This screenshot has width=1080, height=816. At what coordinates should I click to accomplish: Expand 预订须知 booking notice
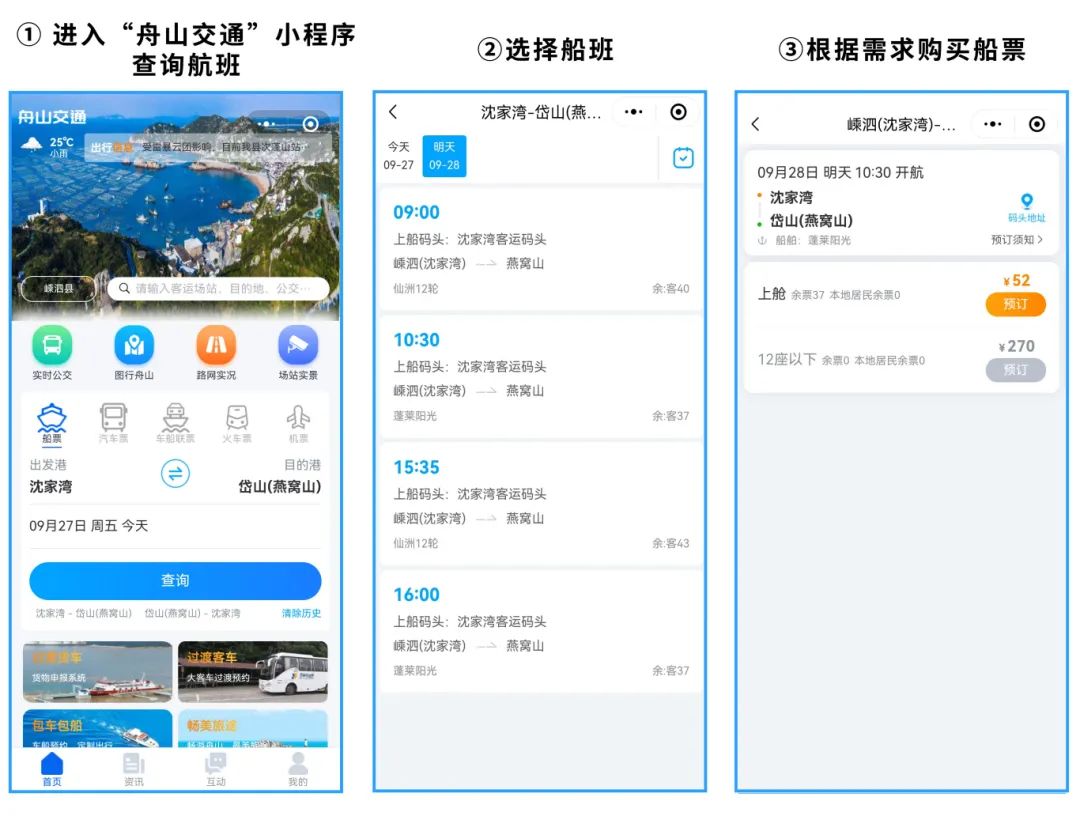1017,240
